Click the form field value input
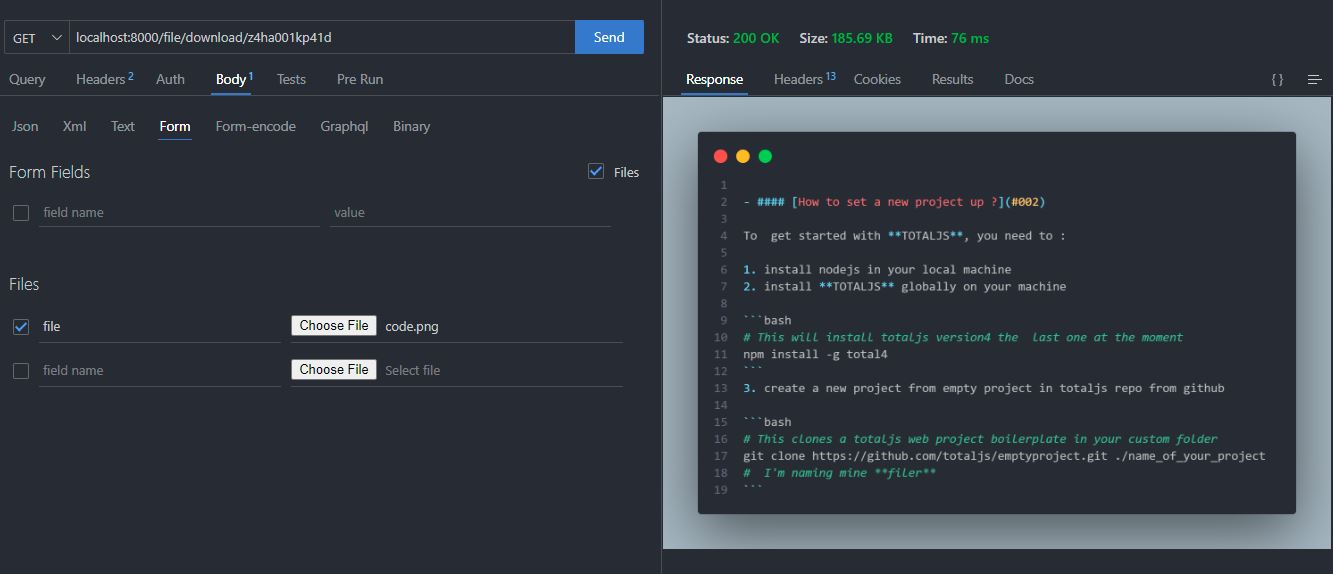This screenshot has height=574, width=1333. point(470,212)
